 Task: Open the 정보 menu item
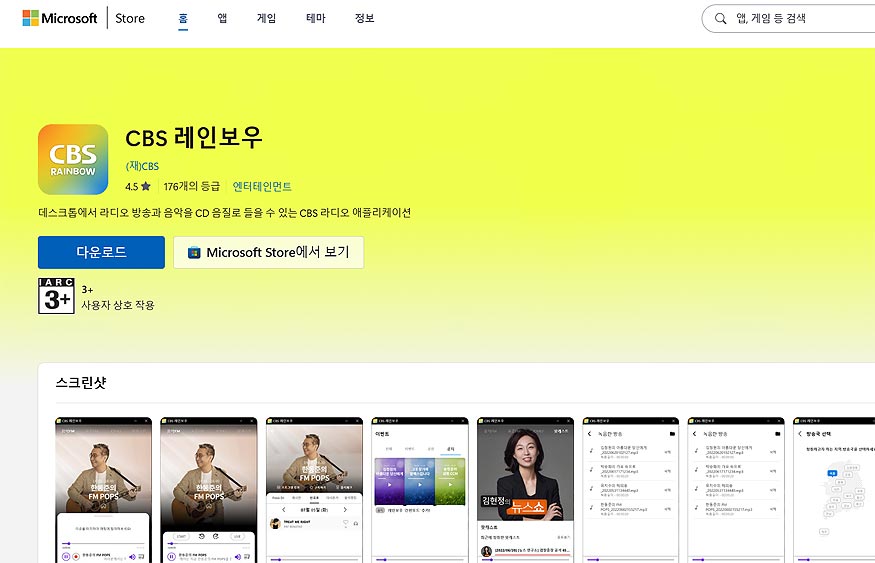(x=364, y=18)
